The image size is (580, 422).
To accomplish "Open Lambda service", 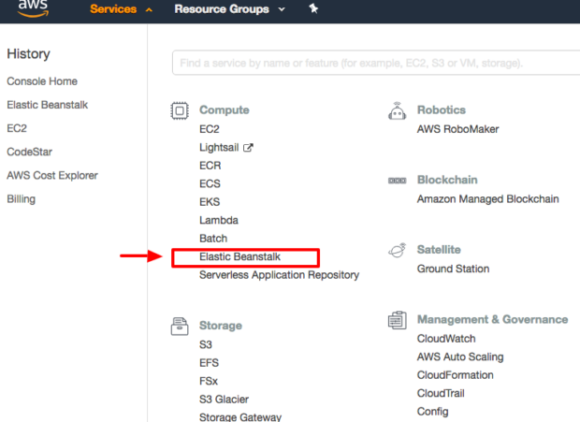I will (x=219, y=220).
